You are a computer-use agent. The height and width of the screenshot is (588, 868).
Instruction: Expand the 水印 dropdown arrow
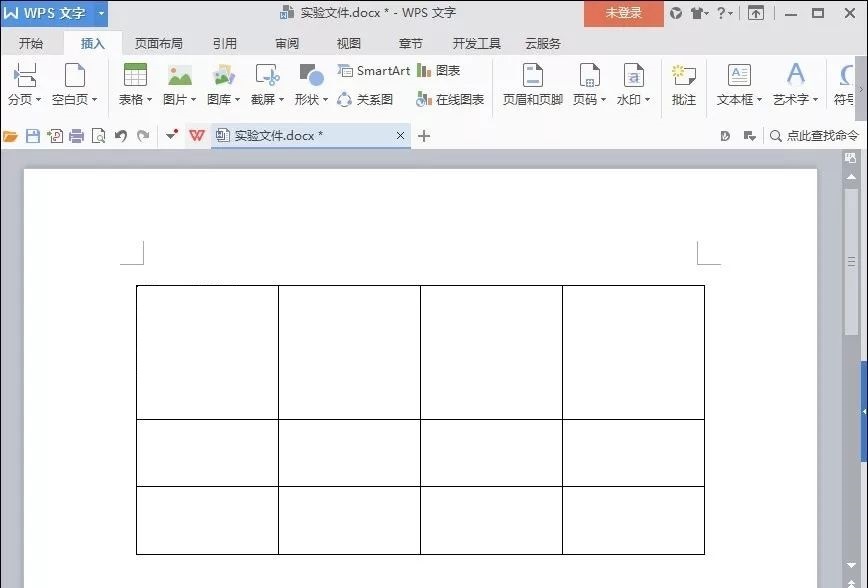648,100
